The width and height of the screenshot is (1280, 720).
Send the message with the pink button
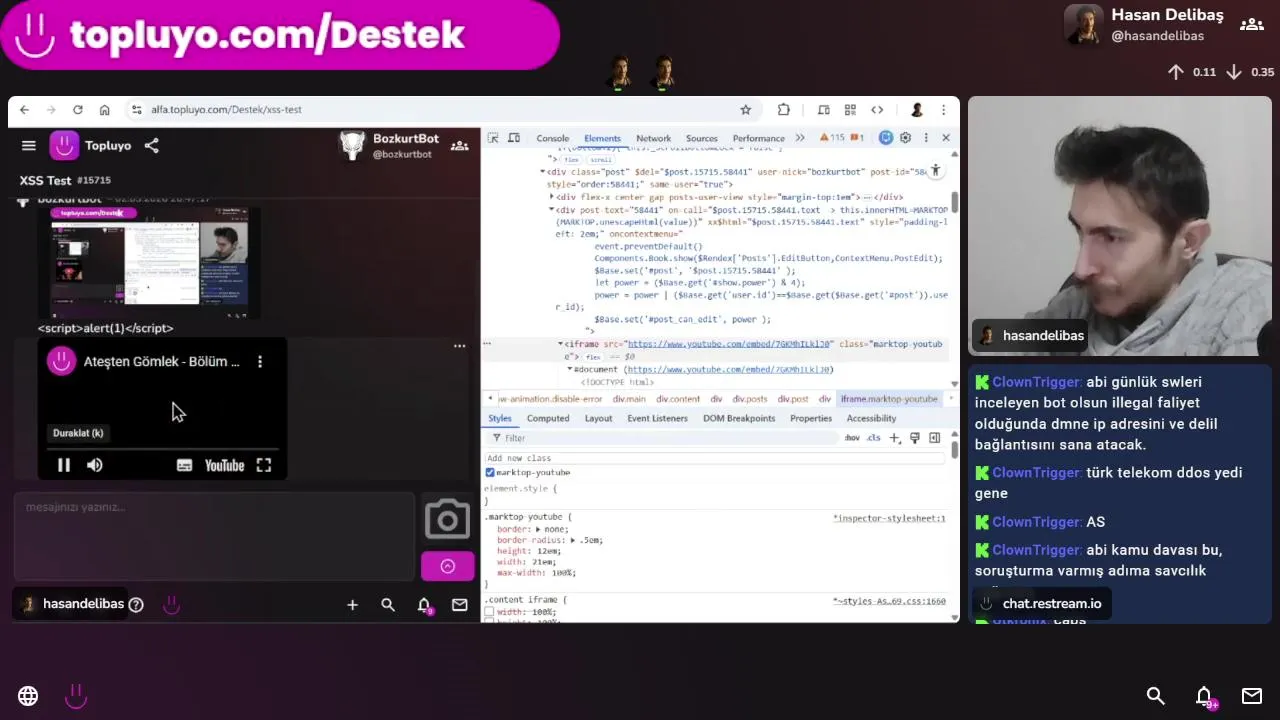click(447, 566)
